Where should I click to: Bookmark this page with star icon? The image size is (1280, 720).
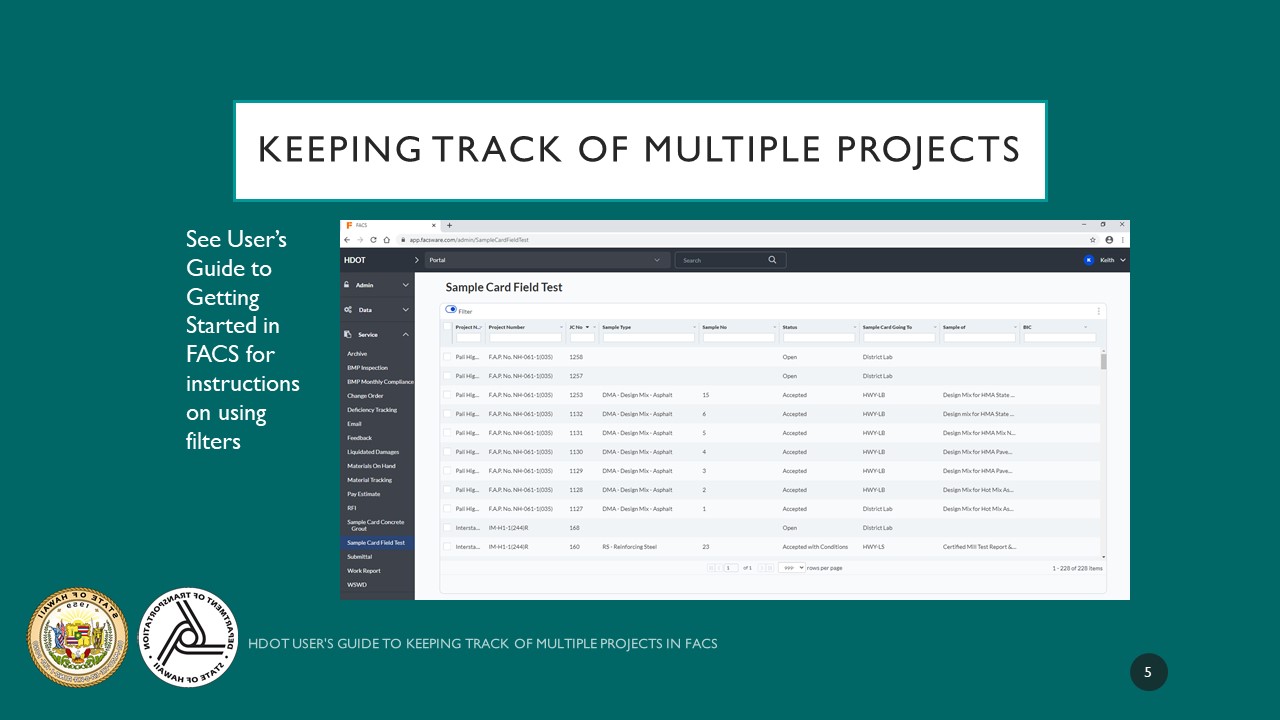pos(1093,240)
